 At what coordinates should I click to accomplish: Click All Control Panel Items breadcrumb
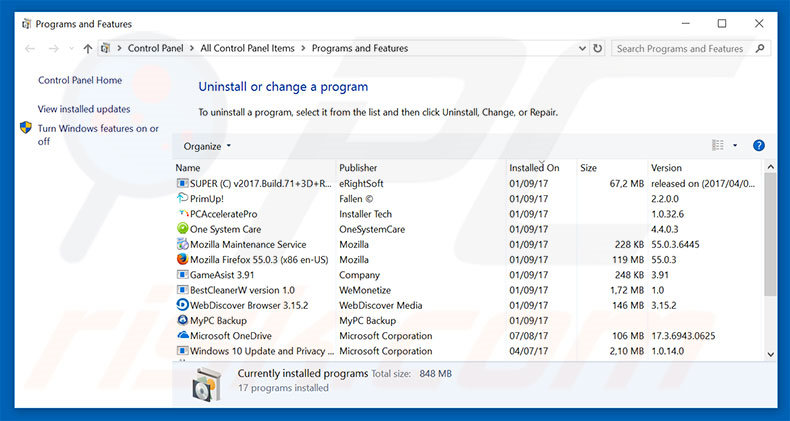coord(247,48)
